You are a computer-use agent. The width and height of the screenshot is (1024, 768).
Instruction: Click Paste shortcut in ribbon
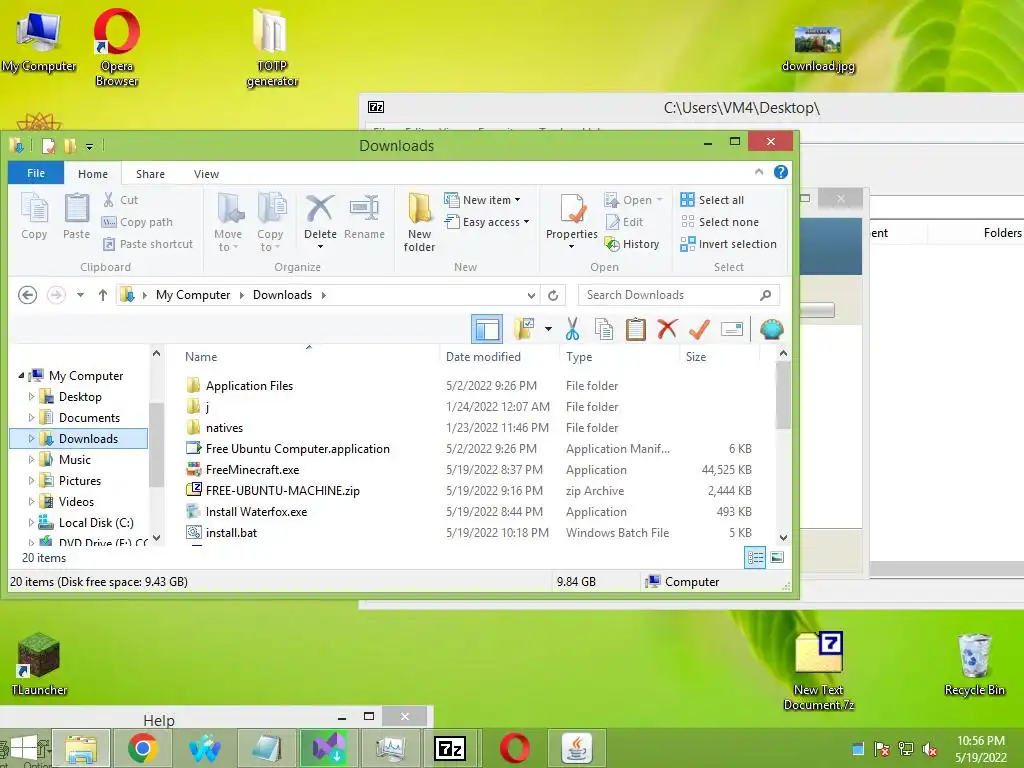click(x=148, y=244)
